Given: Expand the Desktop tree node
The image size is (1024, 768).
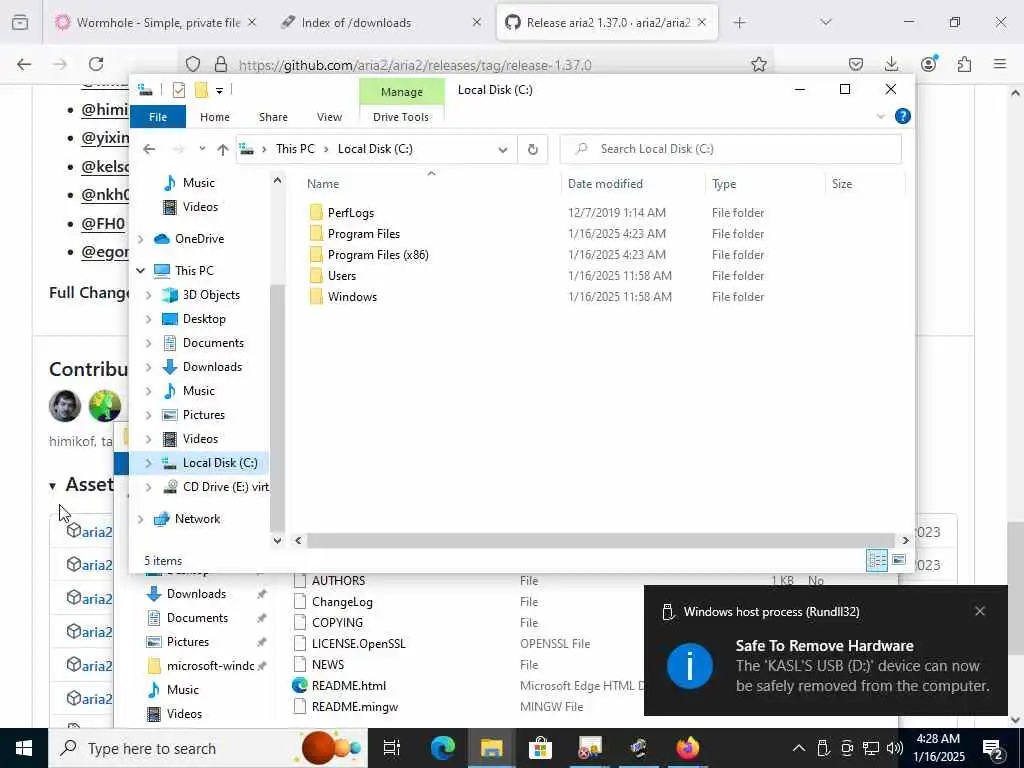Looking at the screenshot, I should [x=148, y=319].
